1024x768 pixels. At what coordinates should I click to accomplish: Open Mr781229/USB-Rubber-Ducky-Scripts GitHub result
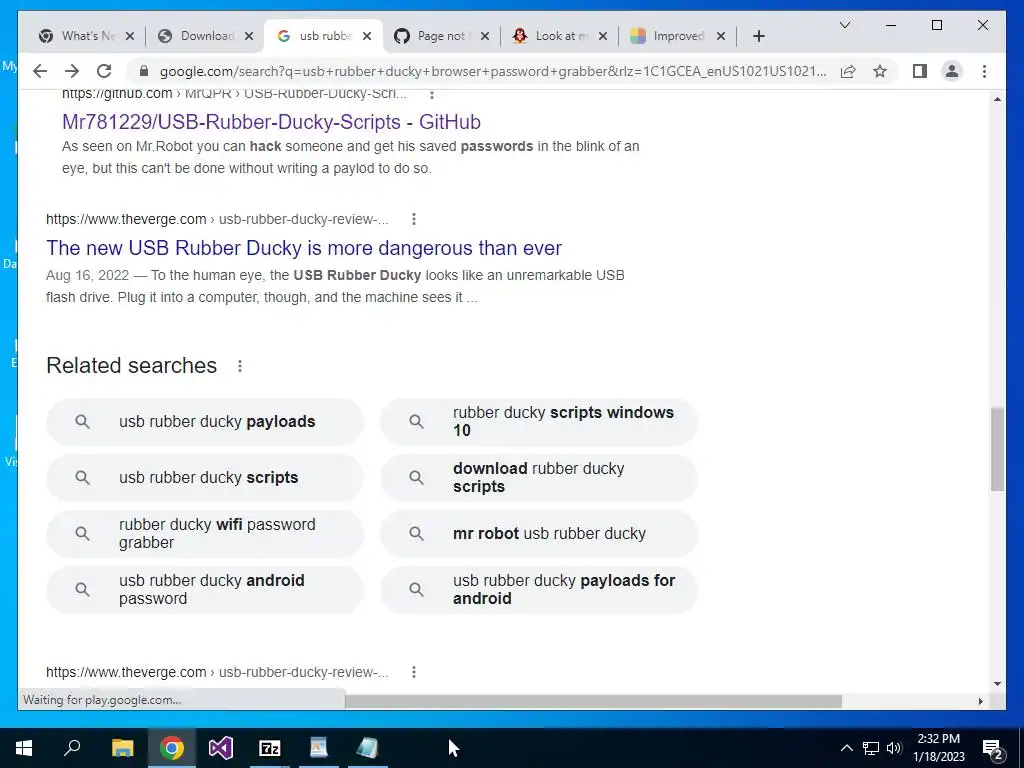click(x=271, y=122)
